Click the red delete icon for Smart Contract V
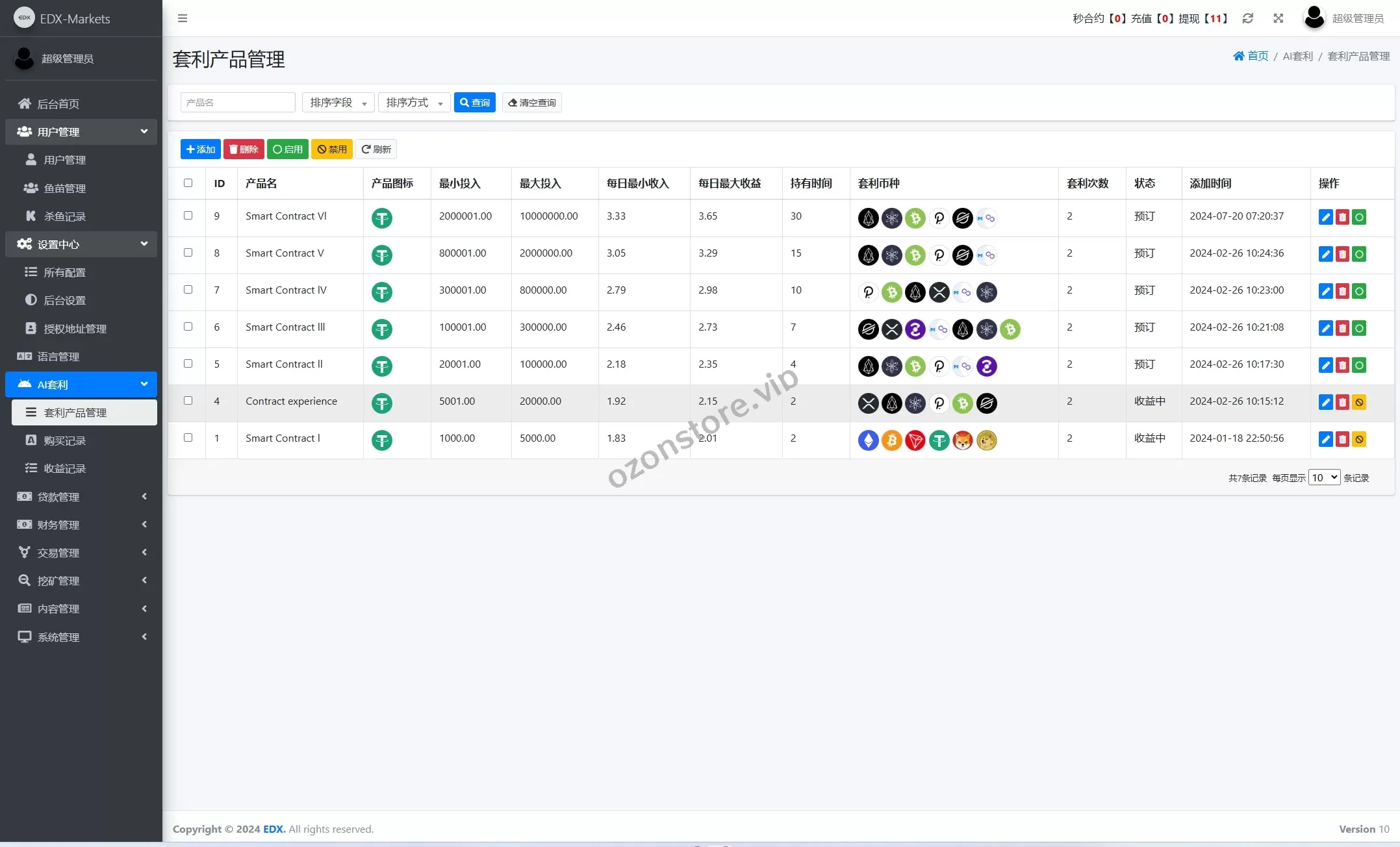The width and height of the screenshot is (1400, 847). pyautogui.click(x=1342, y=254)
